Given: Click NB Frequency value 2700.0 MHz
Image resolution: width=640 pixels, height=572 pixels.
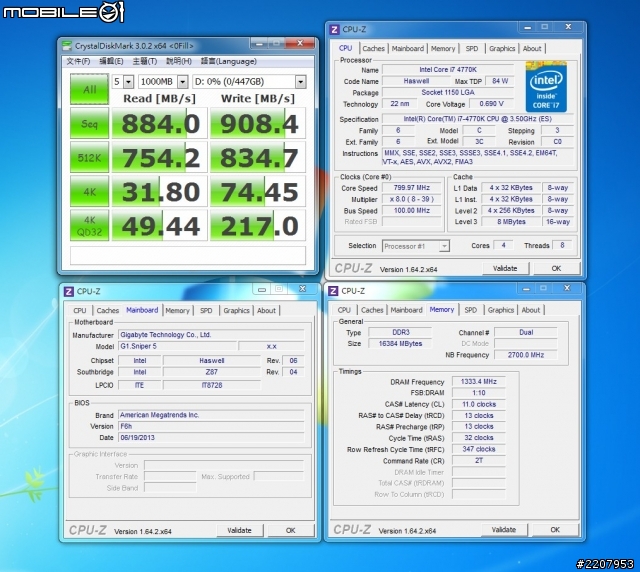Looking at the screenshot, I should click(x=526, y=355).
